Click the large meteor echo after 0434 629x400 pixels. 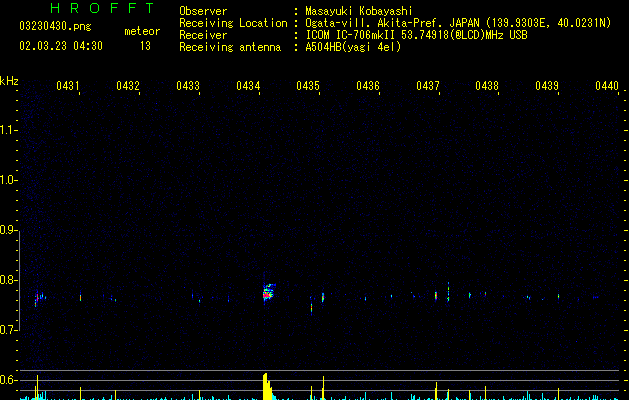pyautogui.click(x=268, y=293)
